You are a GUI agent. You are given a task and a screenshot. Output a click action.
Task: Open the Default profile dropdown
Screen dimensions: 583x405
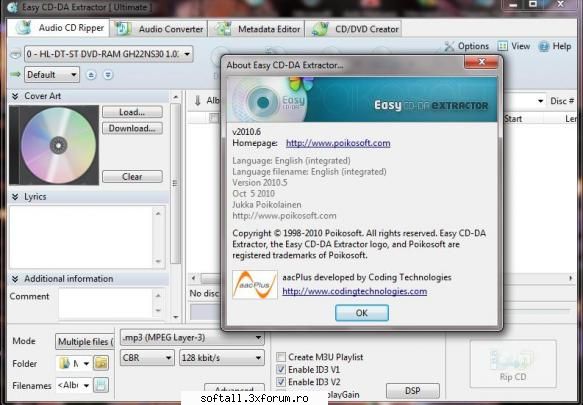(52, 75)
